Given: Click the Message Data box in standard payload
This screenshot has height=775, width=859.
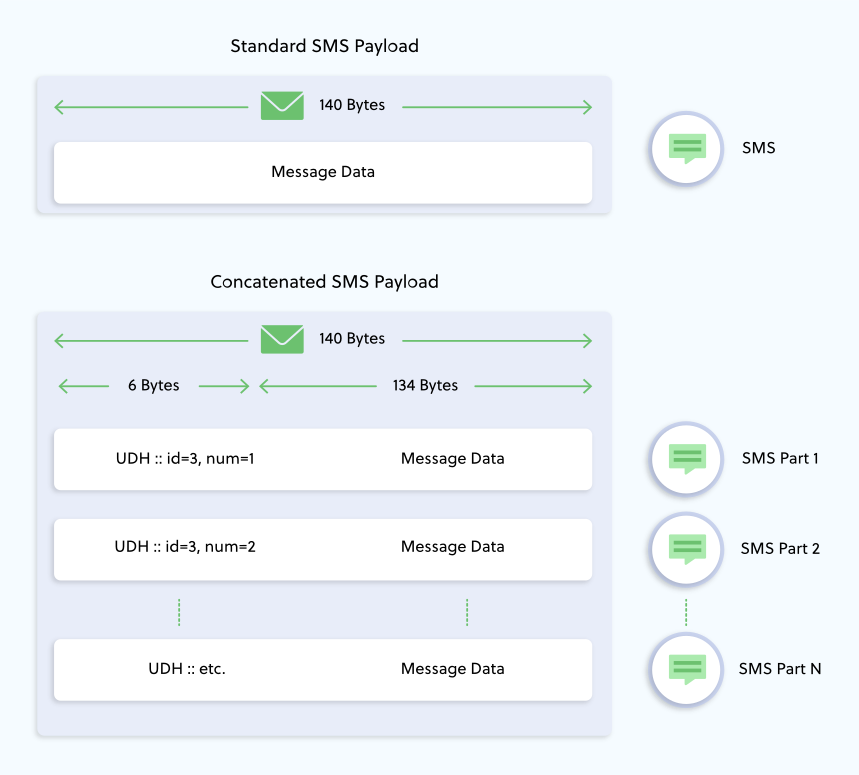Looking at the screenshot, I should pos(322,172).
